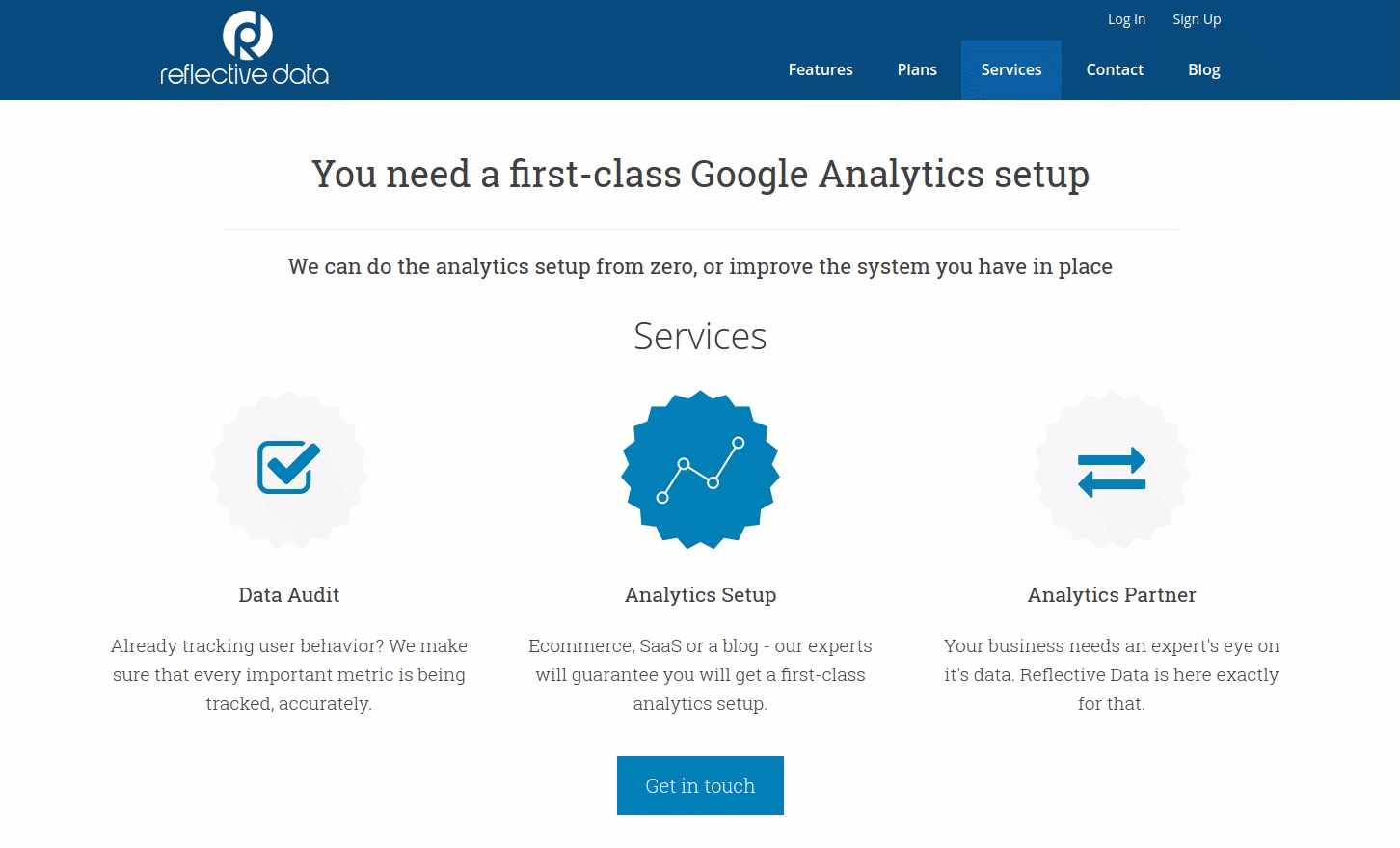
Task: Select the Services navigation tab
Action: tap(1011, 69)
